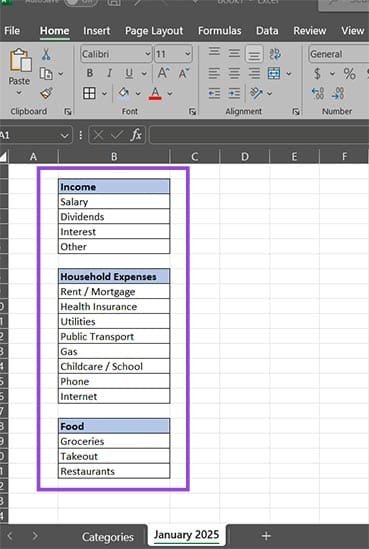Open accounting format dropdown arrow
Screen dimensions: 369x549
pos(332,74)
